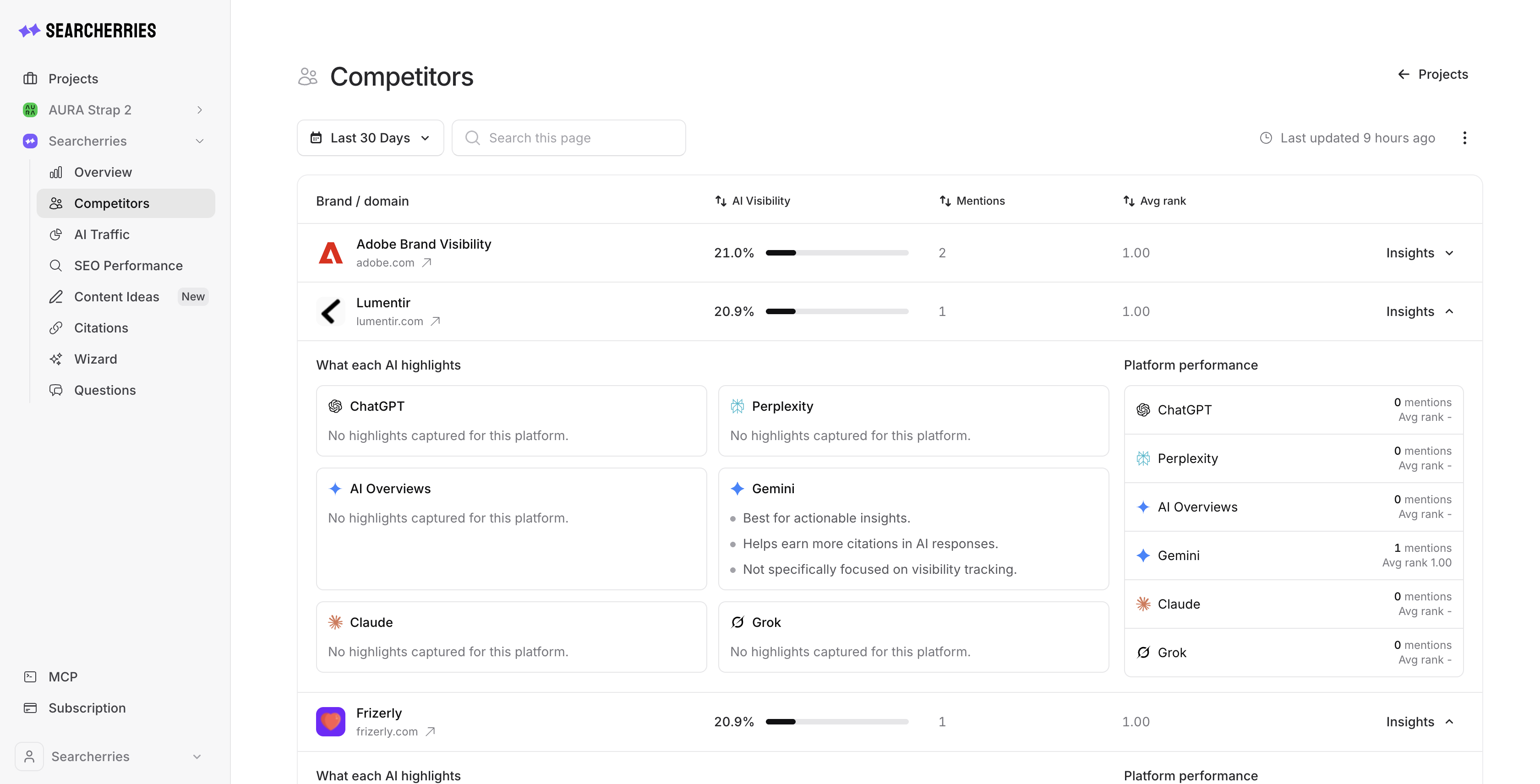Viewport: 1540px width, 784px height.
Task: Sort by Avg rank column
Action: coord(1154,201)
